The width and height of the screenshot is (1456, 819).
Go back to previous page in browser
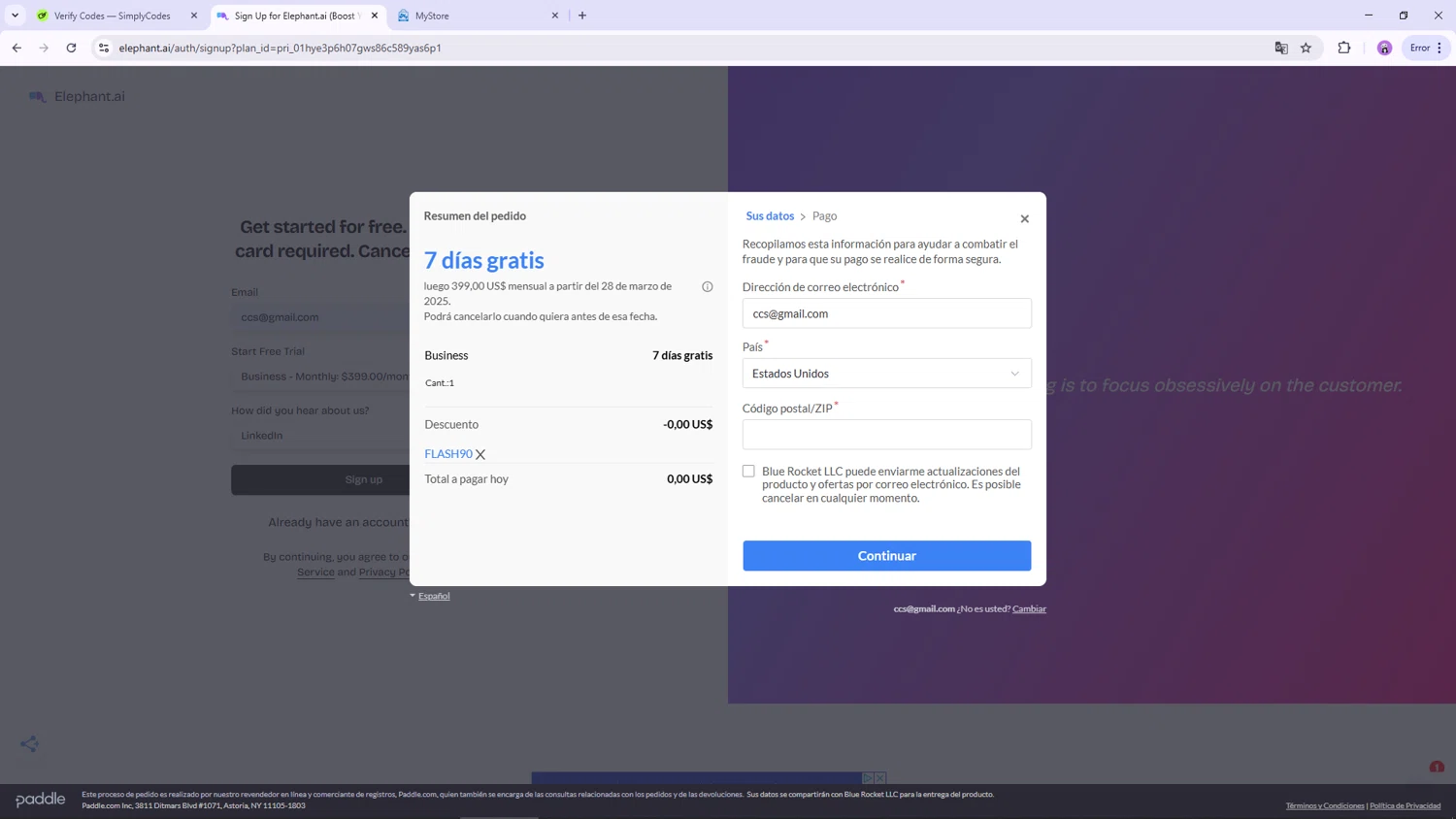pyautogui.click(x=17, y=48)
